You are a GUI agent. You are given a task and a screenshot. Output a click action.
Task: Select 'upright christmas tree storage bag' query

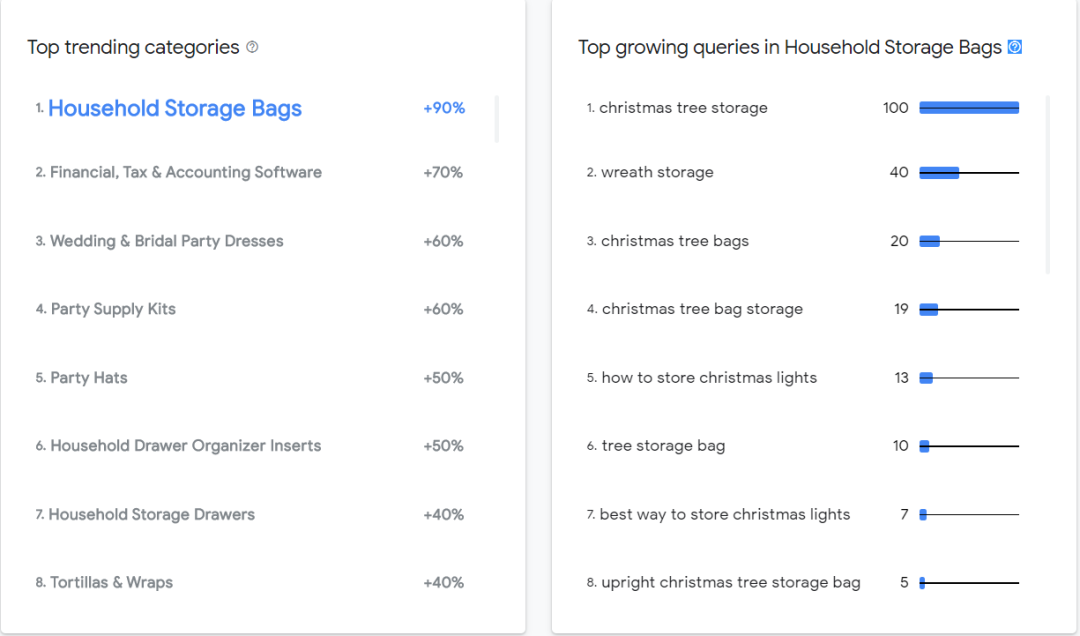click(x=731, y=583)
